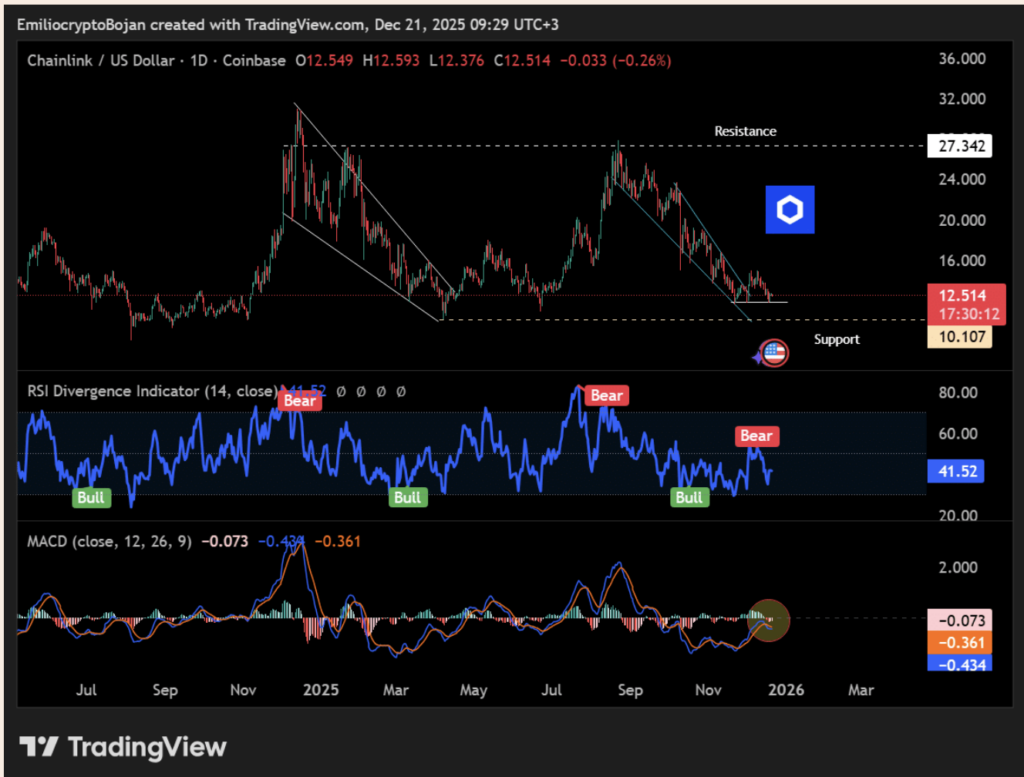
Task: Click the rightmost red Bear label on RSI
Action: coord(756,435)
